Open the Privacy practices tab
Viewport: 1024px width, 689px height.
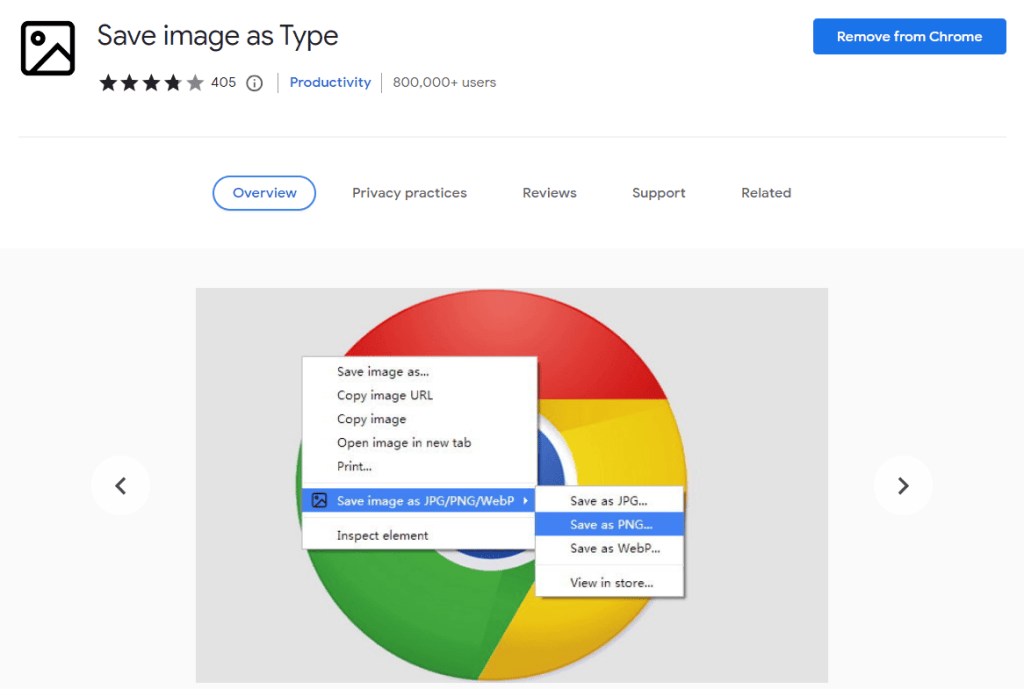pos(409,192)
